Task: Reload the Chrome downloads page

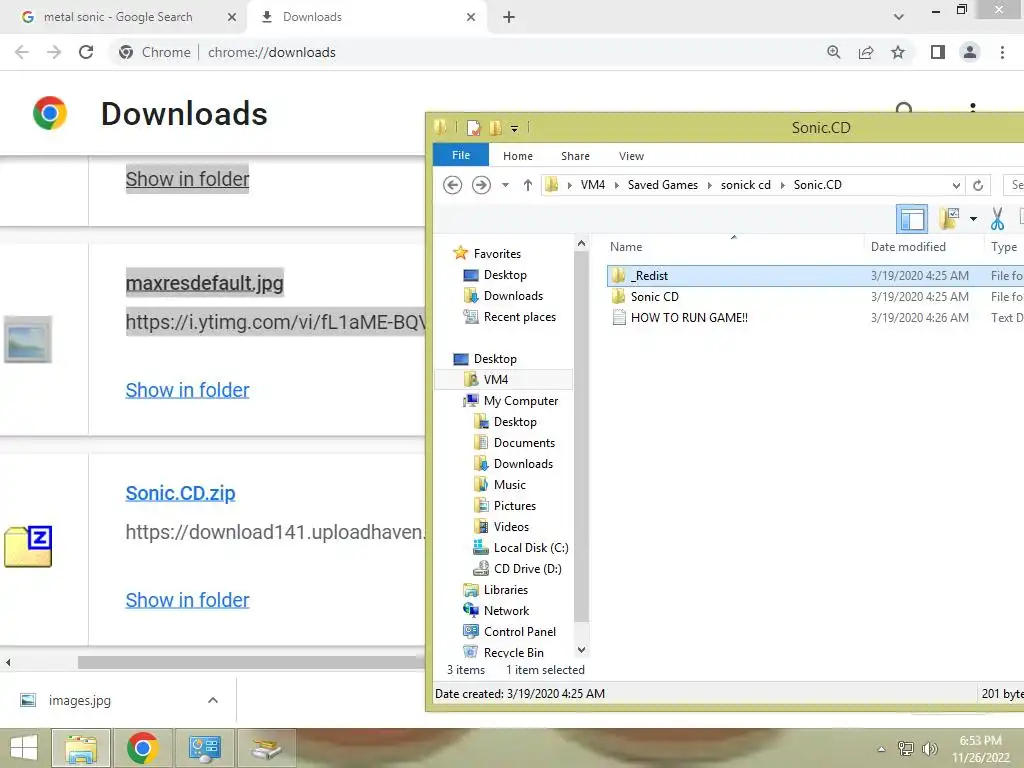Action: [x=86, y=52]
